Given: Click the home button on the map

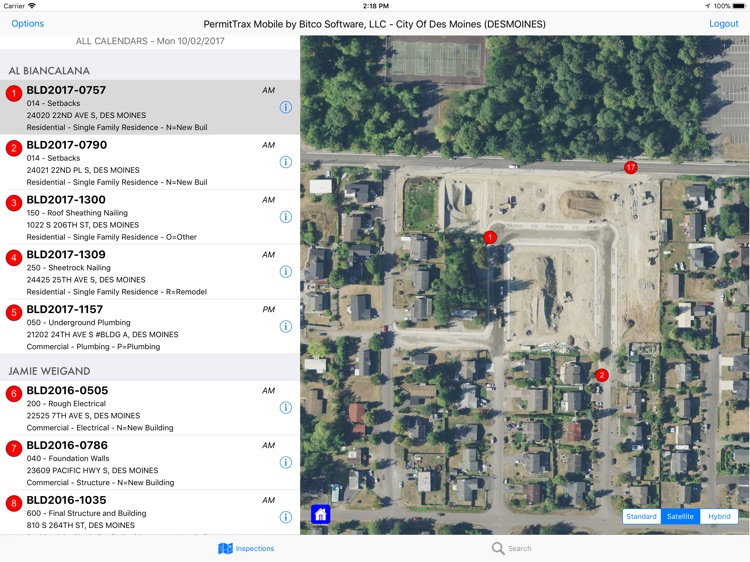Looking at the screenshot, I should coord(320,515).
